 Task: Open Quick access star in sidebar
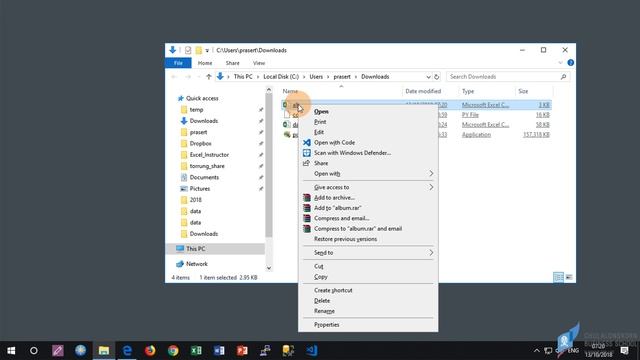coord(180,98)
